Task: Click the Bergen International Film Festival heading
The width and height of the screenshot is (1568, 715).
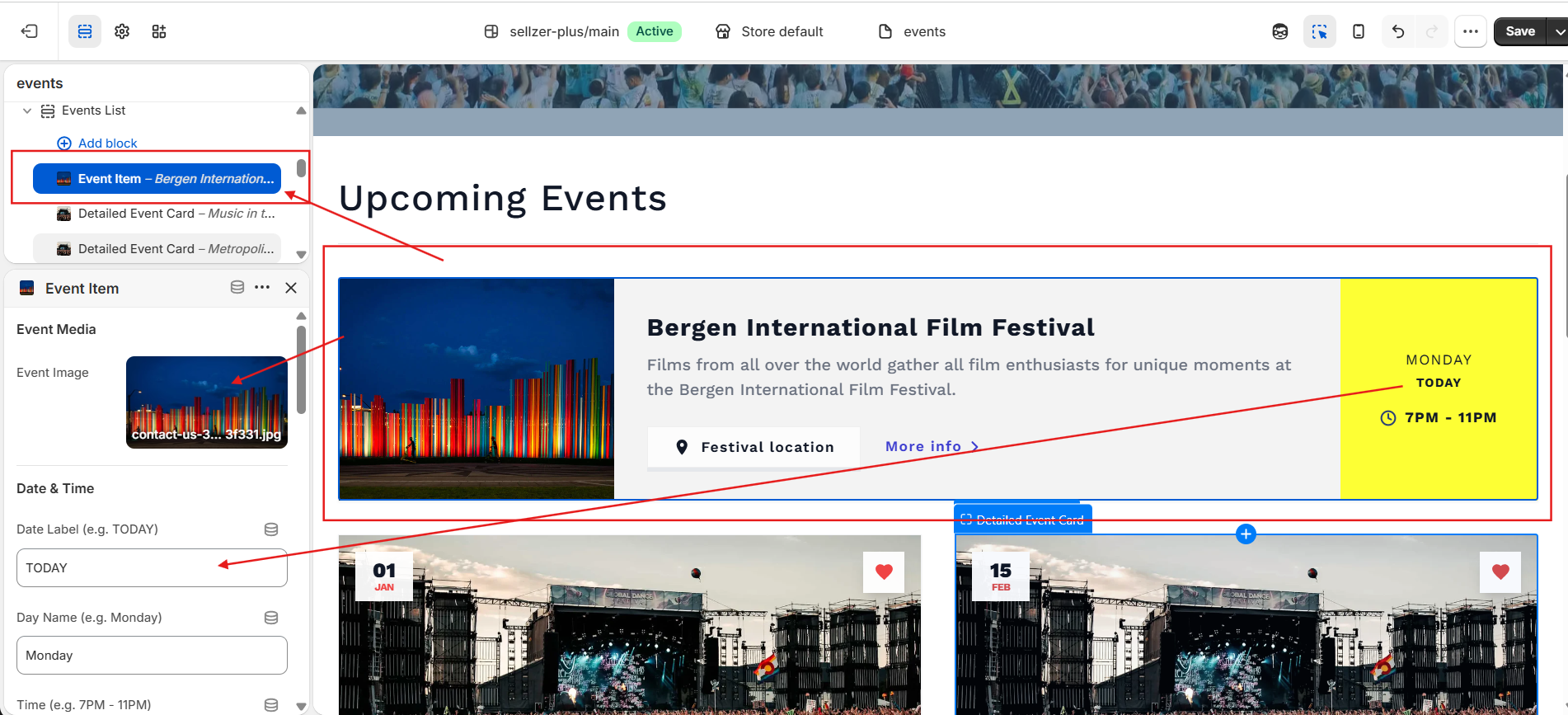Action: 871,327
